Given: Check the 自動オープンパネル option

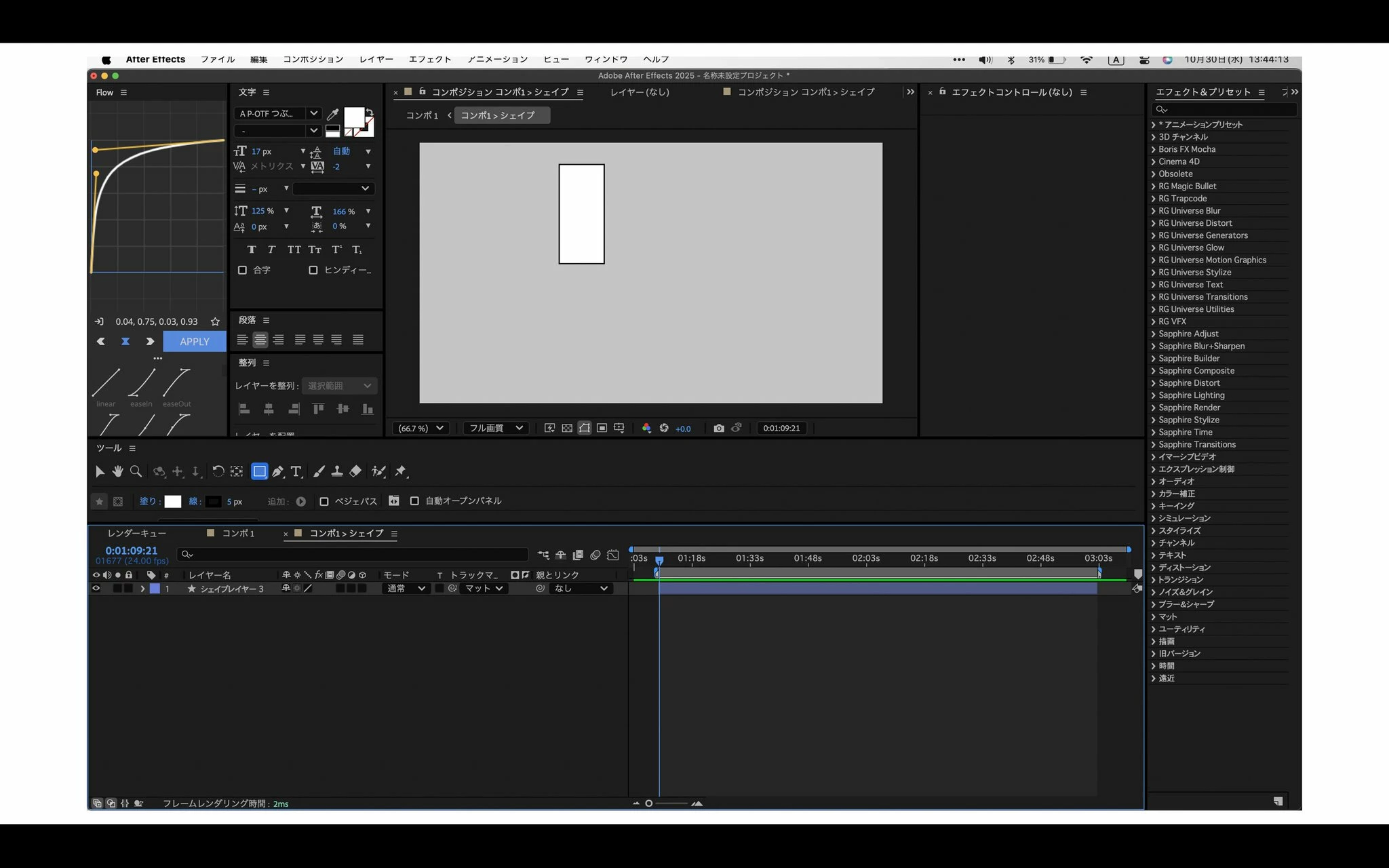Looking at the screenshot, I should pyautogui.click(x=414, y=501).
